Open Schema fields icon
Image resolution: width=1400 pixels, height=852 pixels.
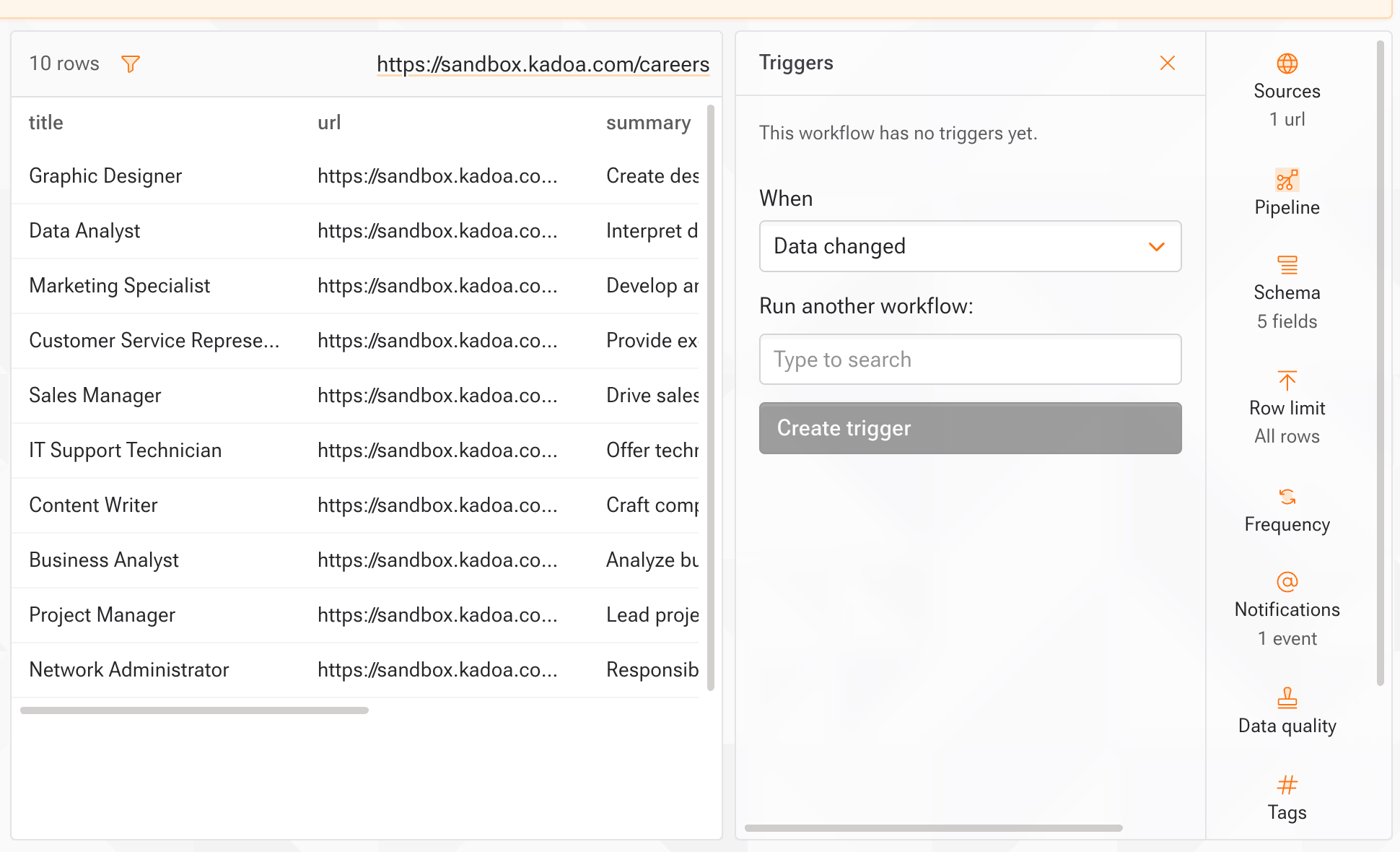pos(1287,265)
